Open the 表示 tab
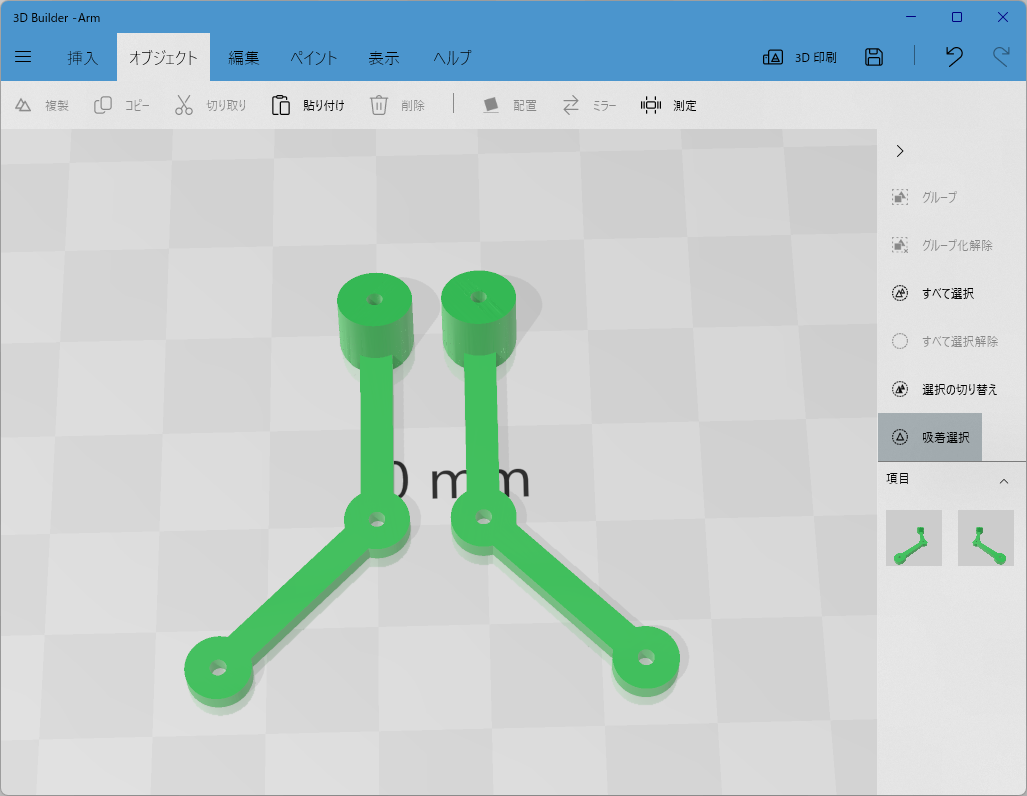The width and height of the screenshot is (1027, 796). pyautogui.click(x=384, y=58)
